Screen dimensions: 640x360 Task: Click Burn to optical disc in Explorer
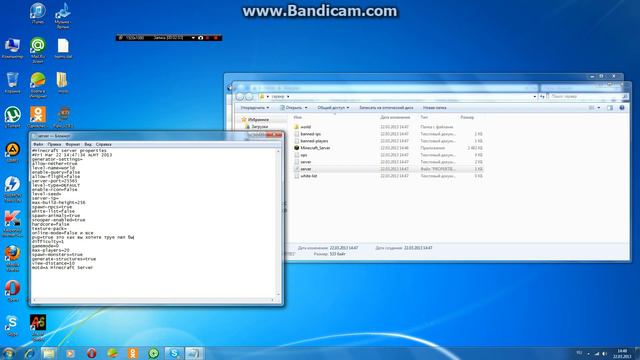click(386, 108)
